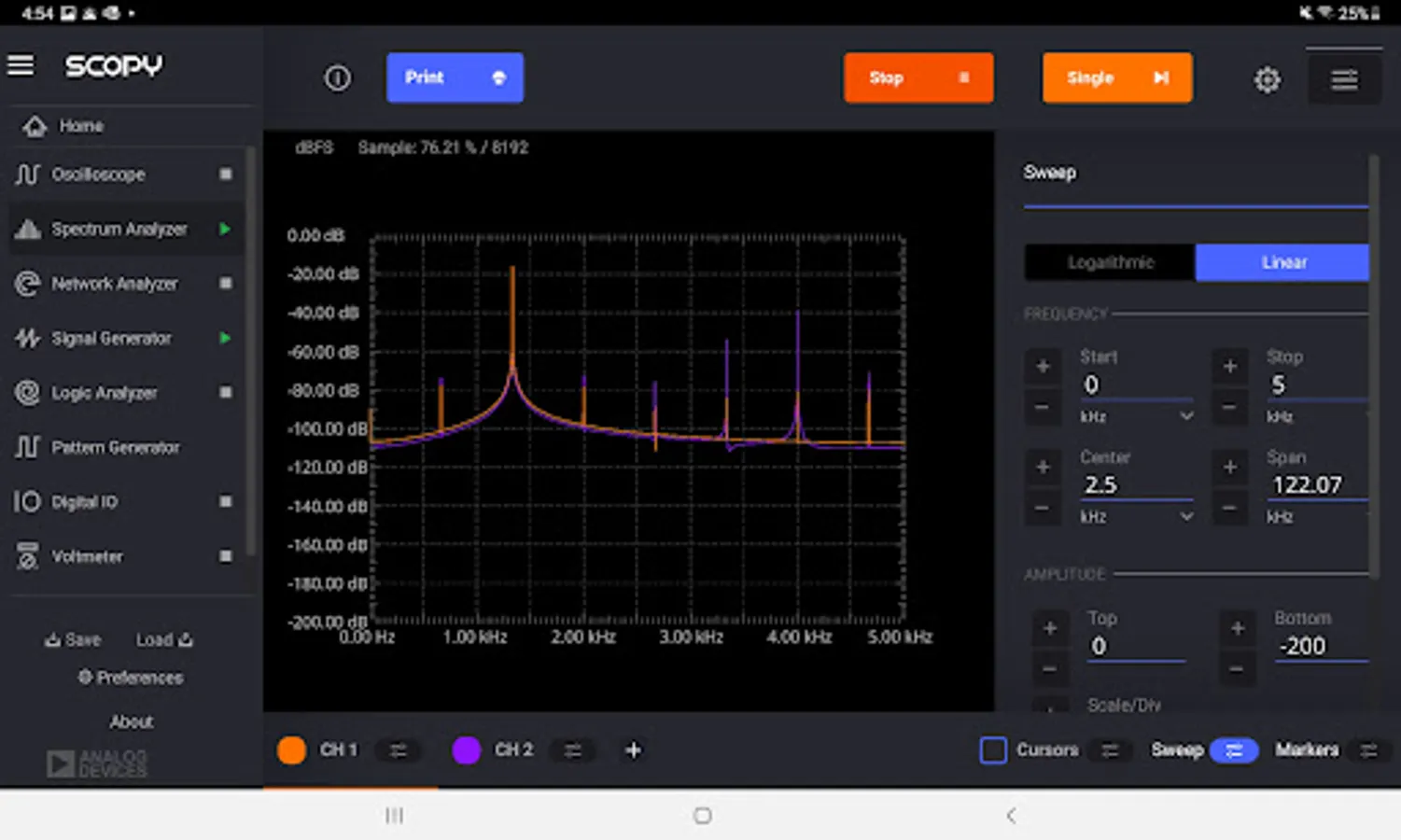
Task: Select the Digital IO icon
Action: 27,502
